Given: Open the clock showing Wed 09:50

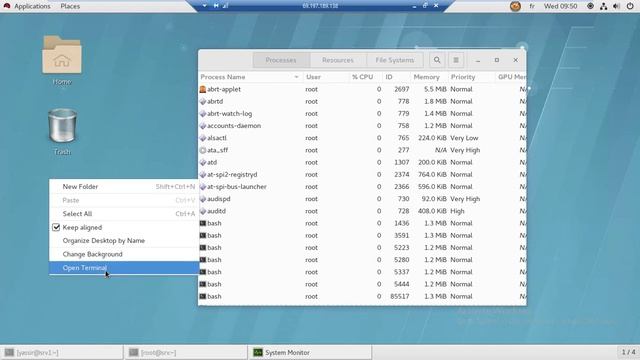Looking at the screenshot, I should 560,6.
